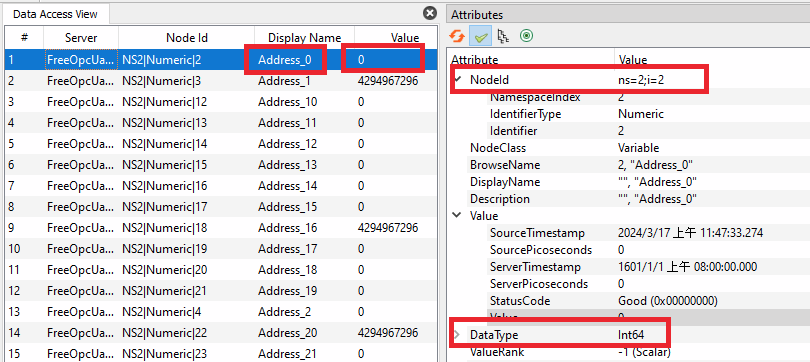810x362 pixels.
Task: Select the Address_13 display name
Action: point(288,165)
